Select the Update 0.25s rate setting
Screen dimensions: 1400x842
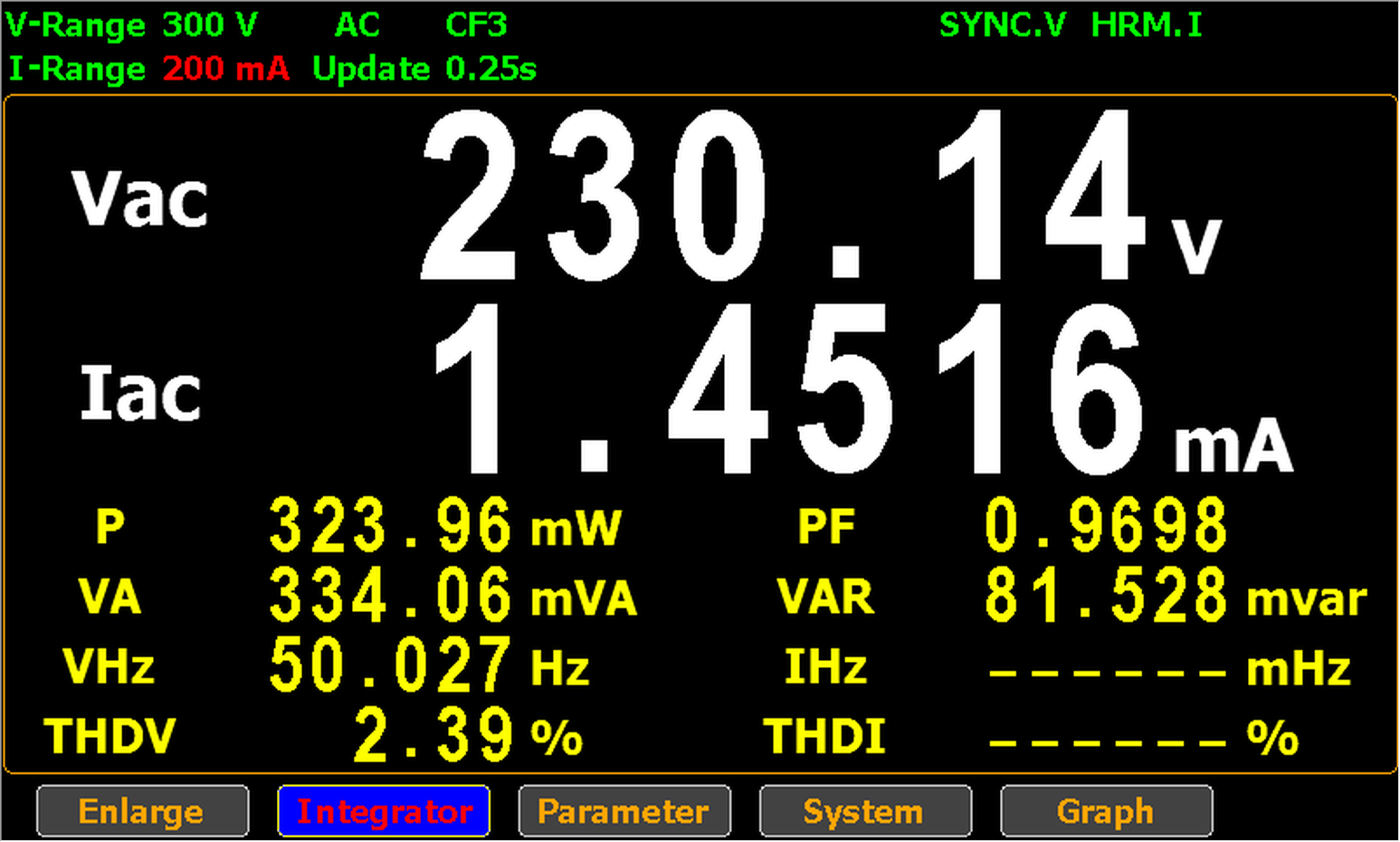click(424, 69)
